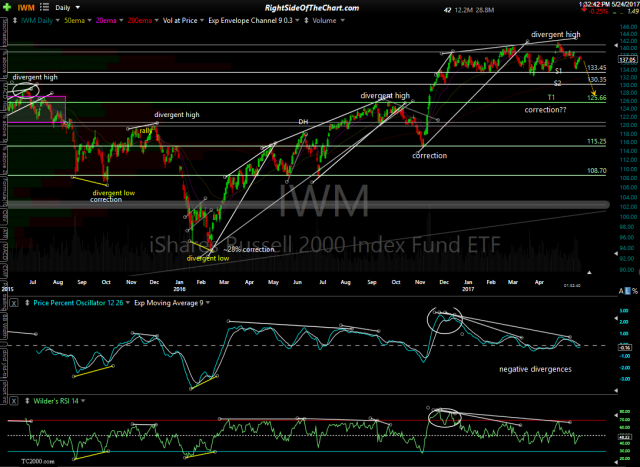The height and width of the screenshot is (467, 640).
Task: Click the 'DH' annotation on chart
Action: (303, 122)
